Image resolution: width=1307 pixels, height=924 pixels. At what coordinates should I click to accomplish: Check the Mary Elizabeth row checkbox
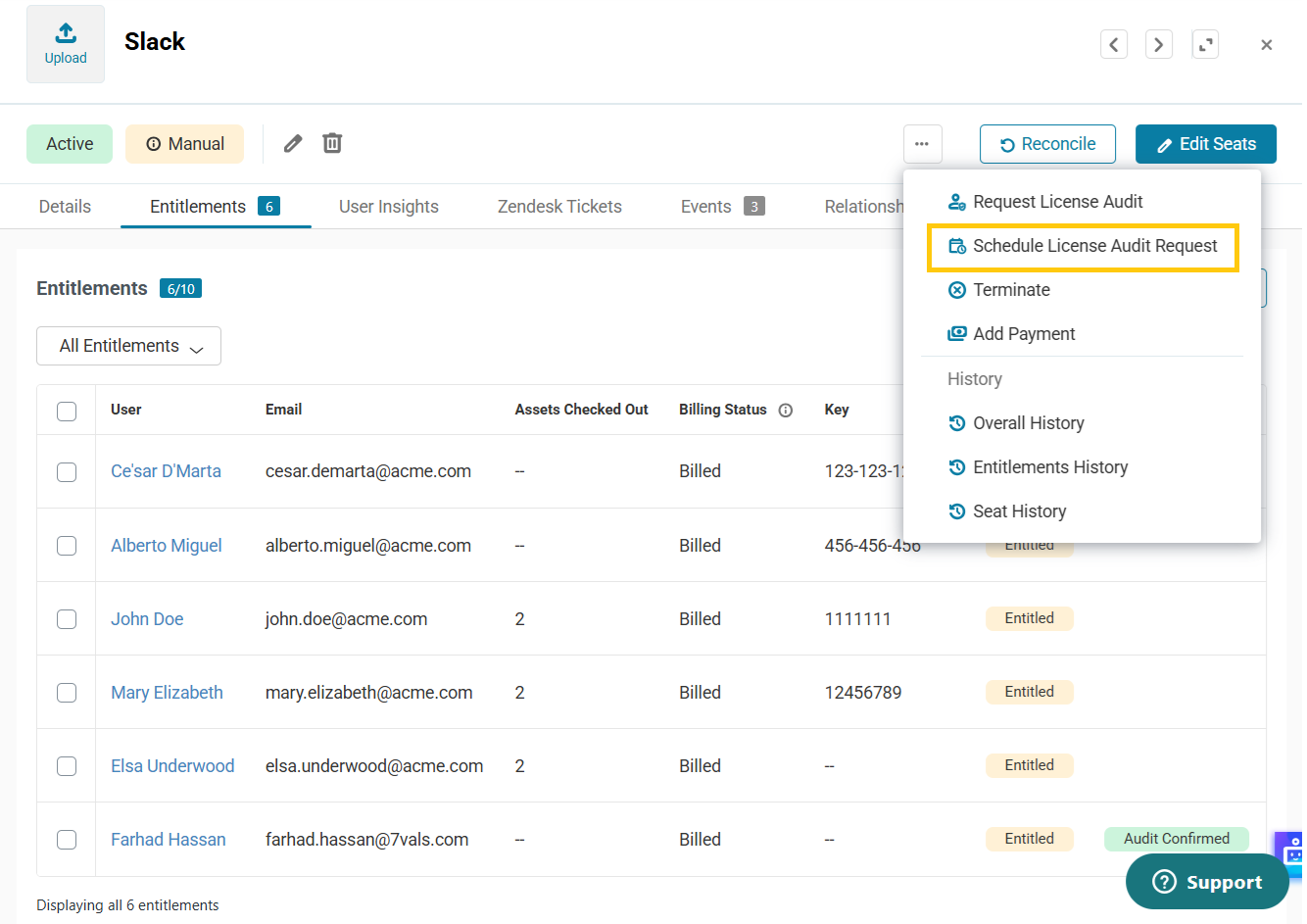pyautogui.click(x=67, y=693)
